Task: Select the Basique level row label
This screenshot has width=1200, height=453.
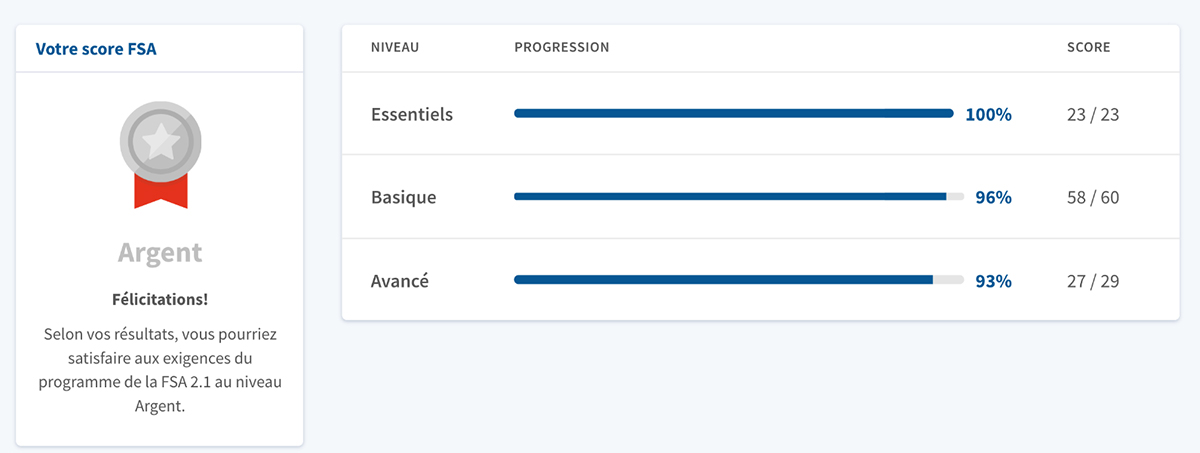Action: coord(404,197)
